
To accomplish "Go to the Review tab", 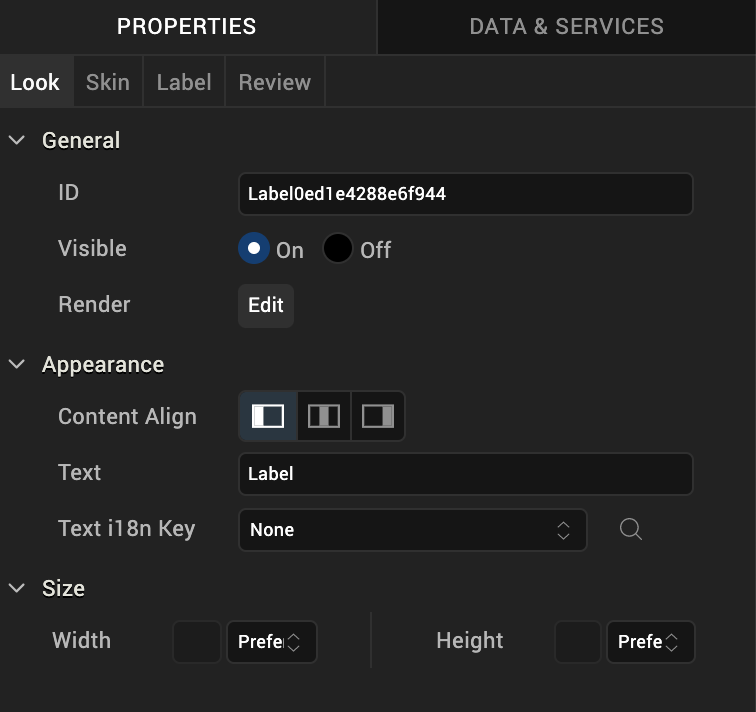I will coord(274,82).
